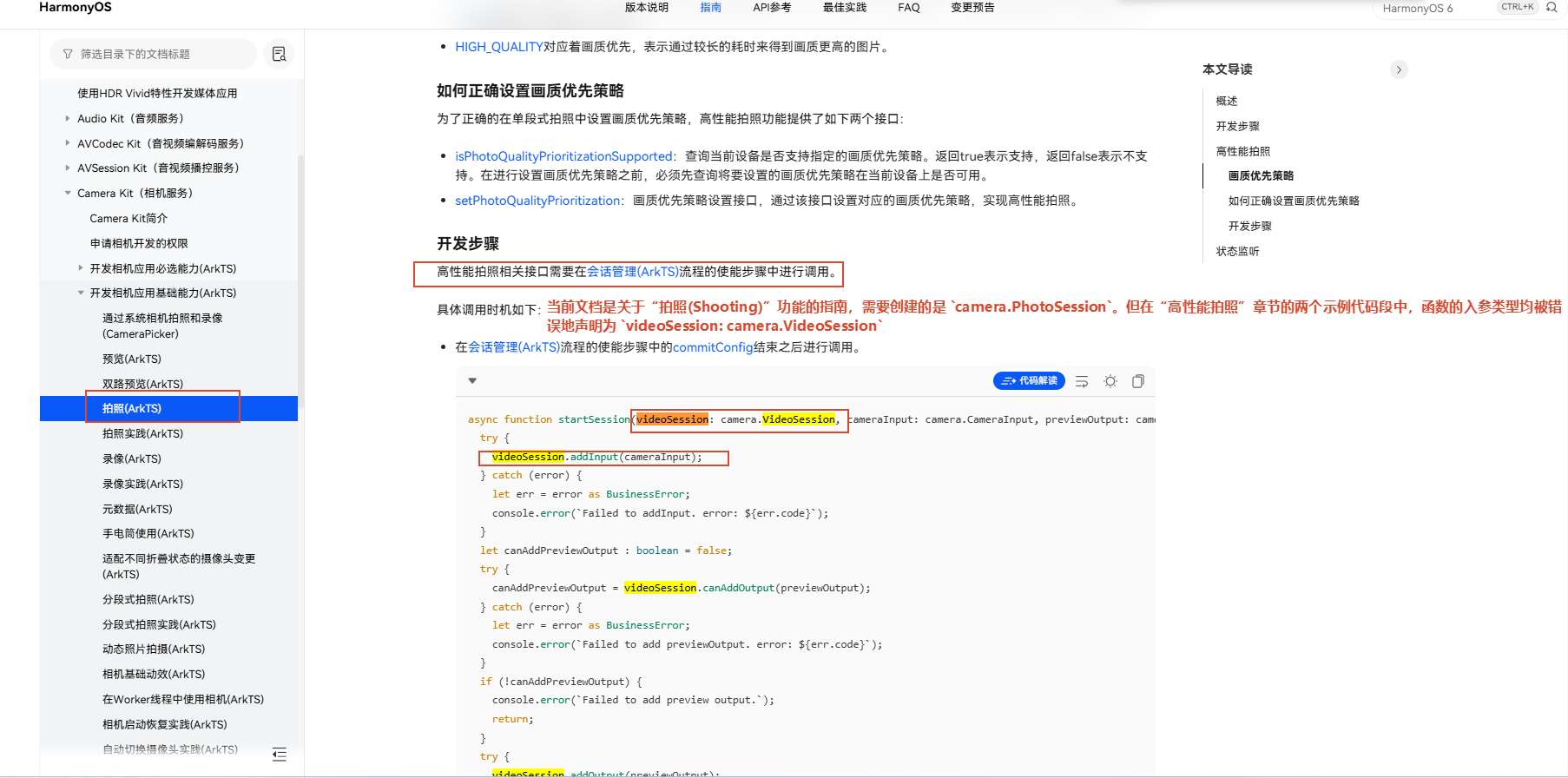The height and width of the screenshot is (778, 1568).
Task: Open the commitConfig link
Action: [x=713, y=347]
